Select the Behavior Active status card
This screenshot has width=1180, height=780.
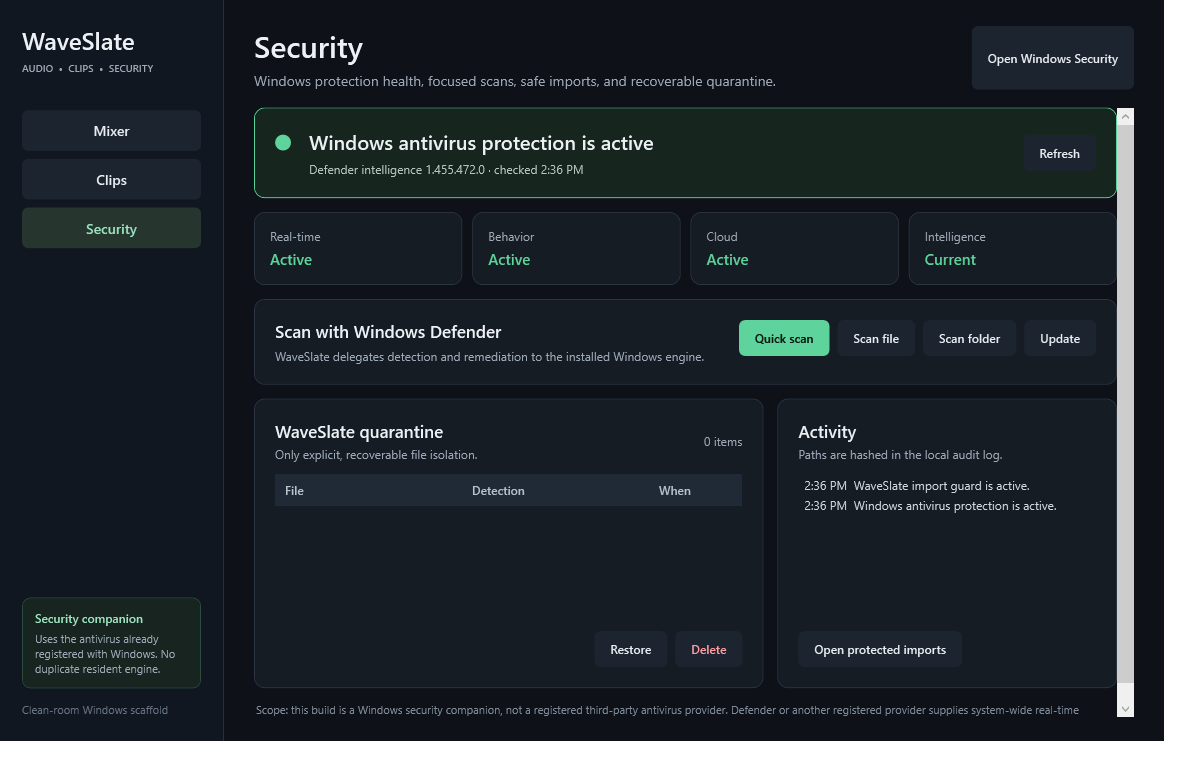576,248
